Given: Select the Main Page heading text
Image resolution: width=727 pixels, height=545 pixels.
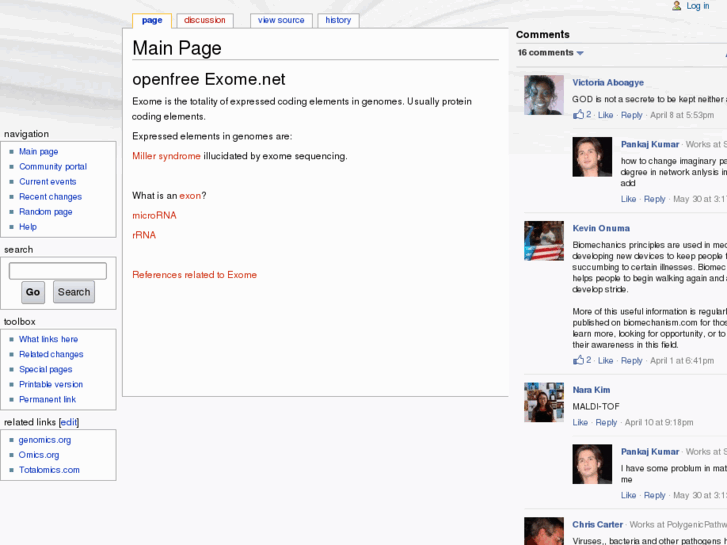Looking at the screenshot, I should [177, 48].
